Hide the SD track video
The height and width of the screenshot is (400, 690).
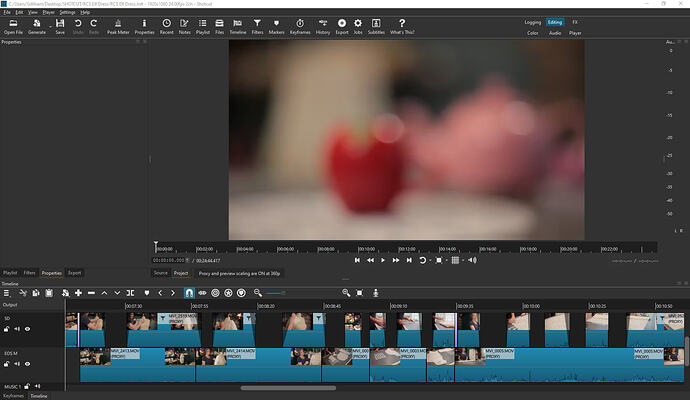pos(27,329)
